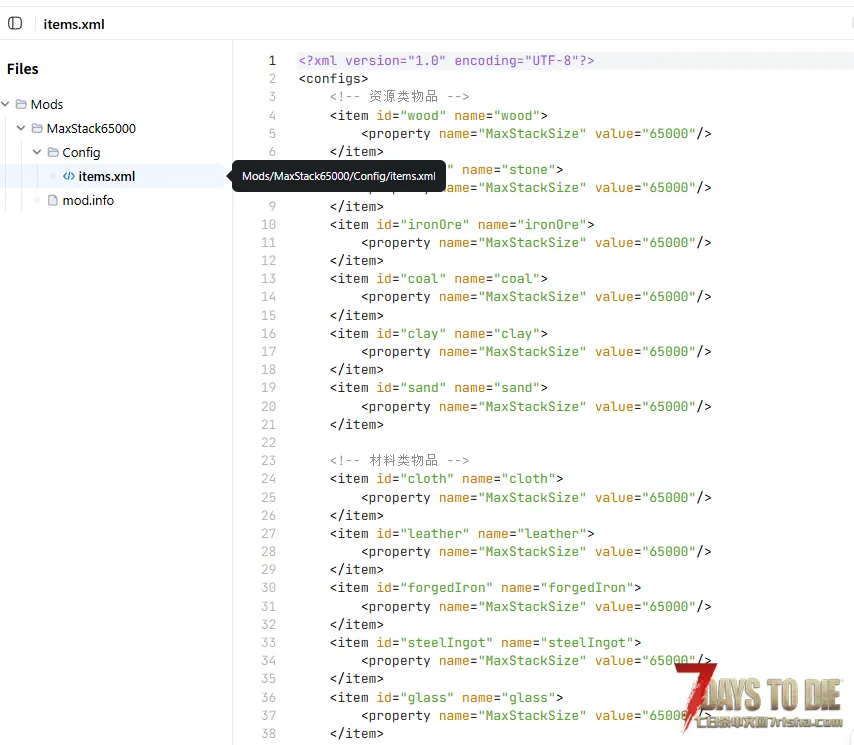Select the MaxStack65000 folder name

(91, 128)
